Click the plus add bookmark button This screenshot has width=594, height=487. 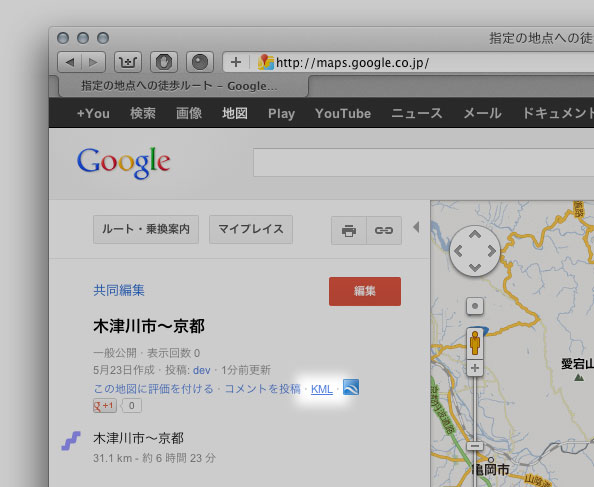tap(236, 62)
